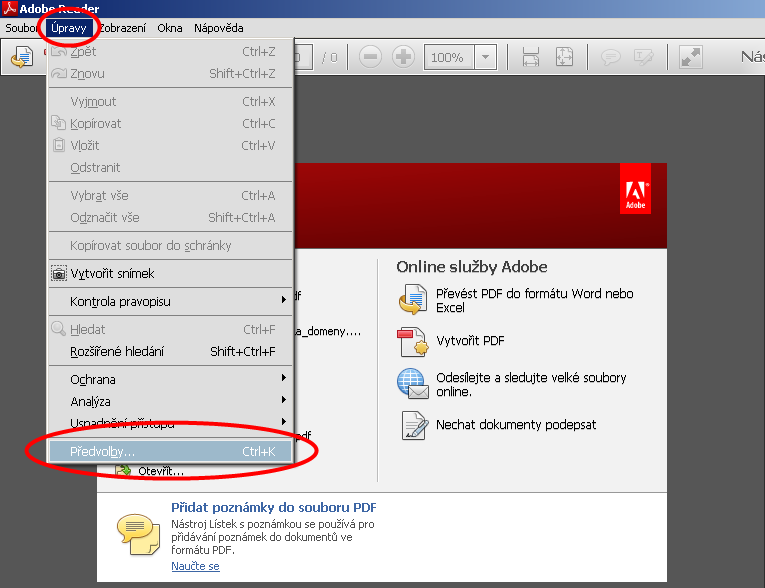This screenshot has height=588, width=765.
Task: Select Vytvořit snímek menu entry
Action: point(171,273)
